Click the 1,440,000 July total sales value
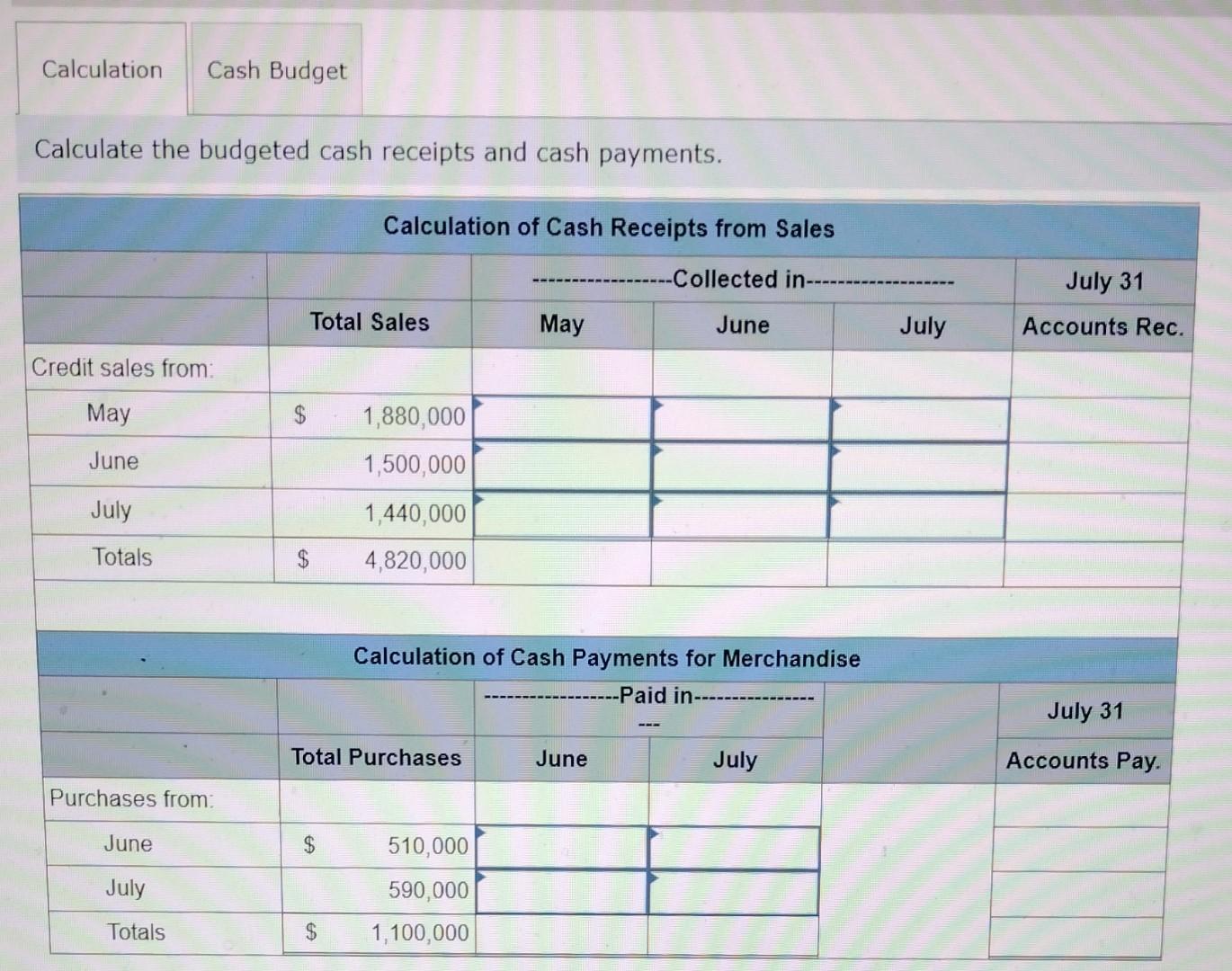1232x971 pixels. (x=415, y=513)
